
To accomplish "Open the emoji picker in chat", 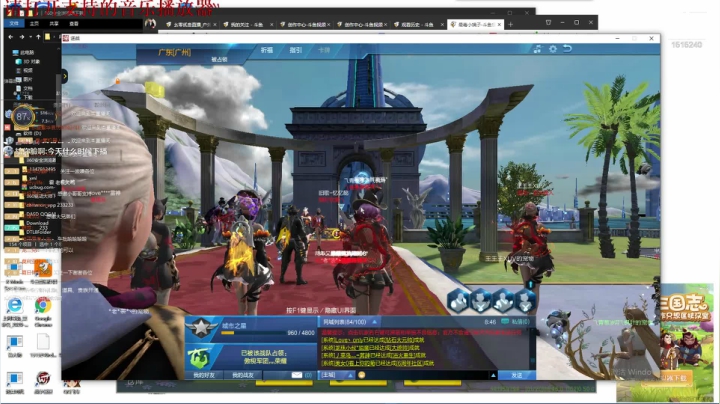I will pyautogui.click(x=361, y=375).
